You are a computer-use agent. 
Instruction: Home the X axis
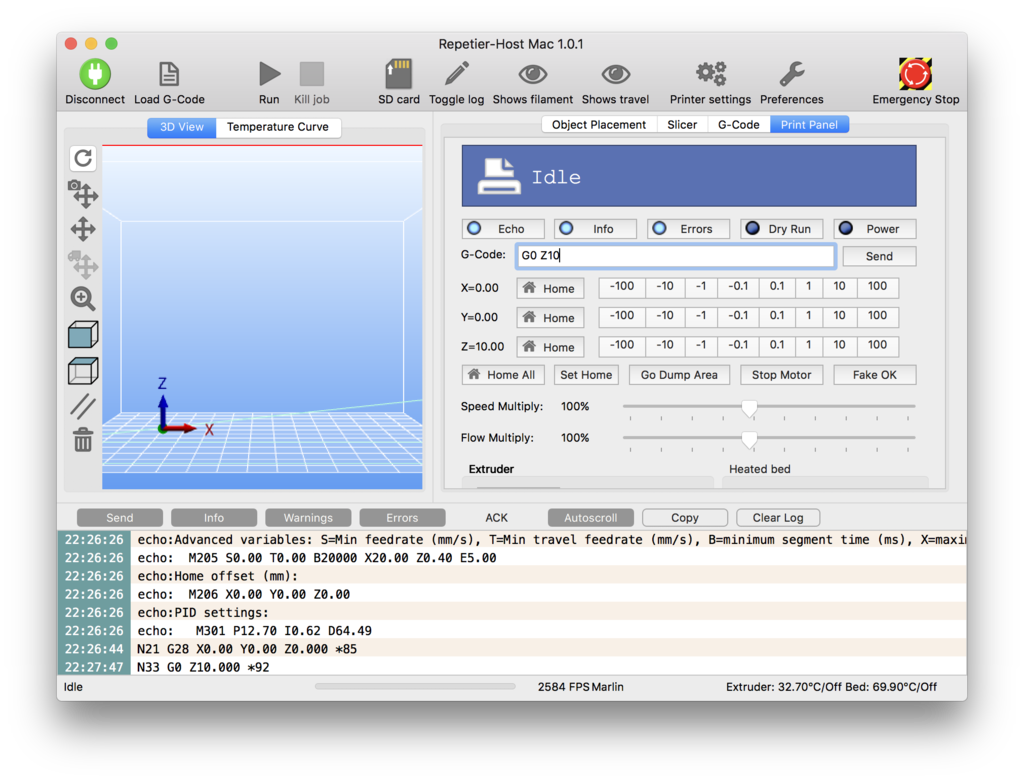(x=550, y=288)
